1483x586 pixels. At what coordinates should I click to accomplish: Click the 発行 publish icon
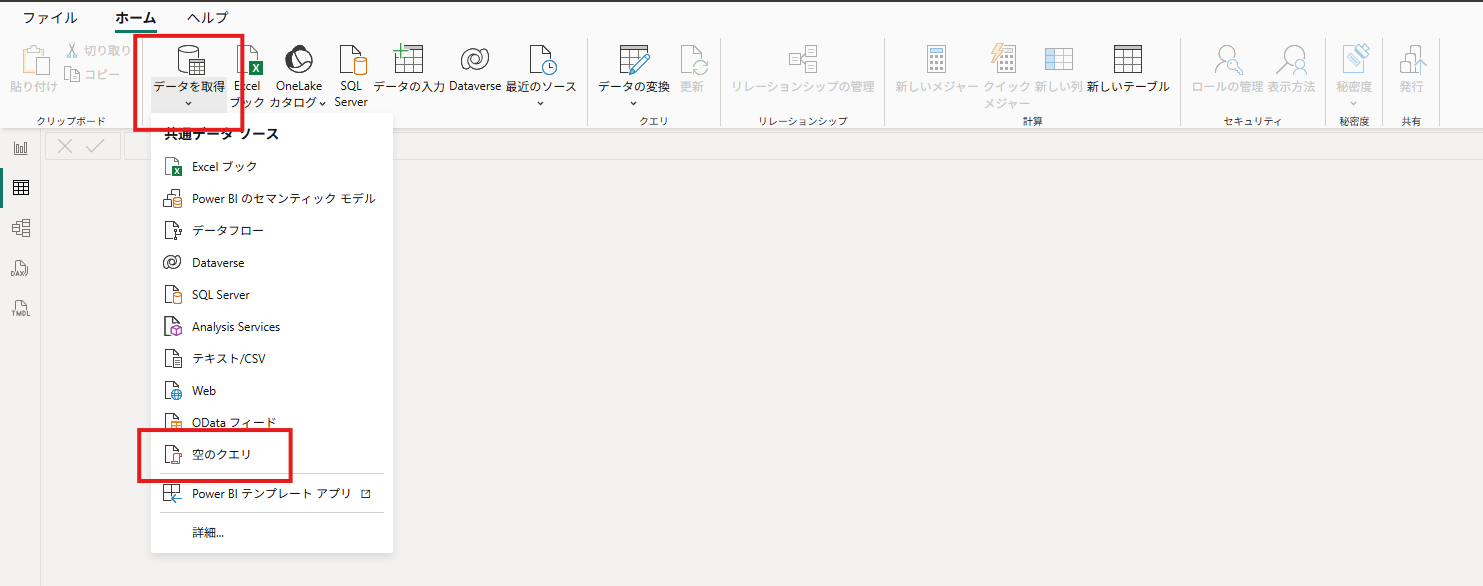[1411, 60]
